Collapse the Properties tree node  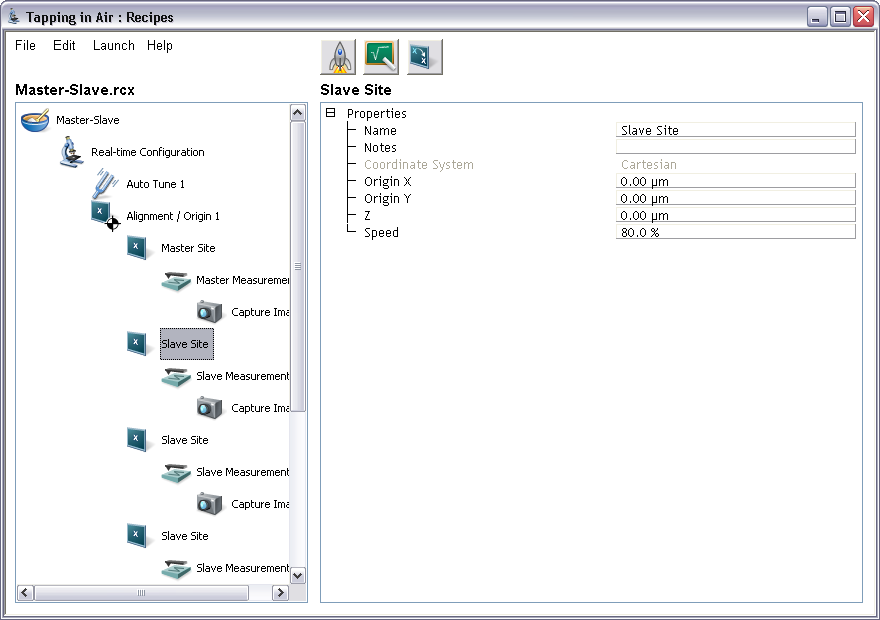pyautogui.click(x=331, y=114)
